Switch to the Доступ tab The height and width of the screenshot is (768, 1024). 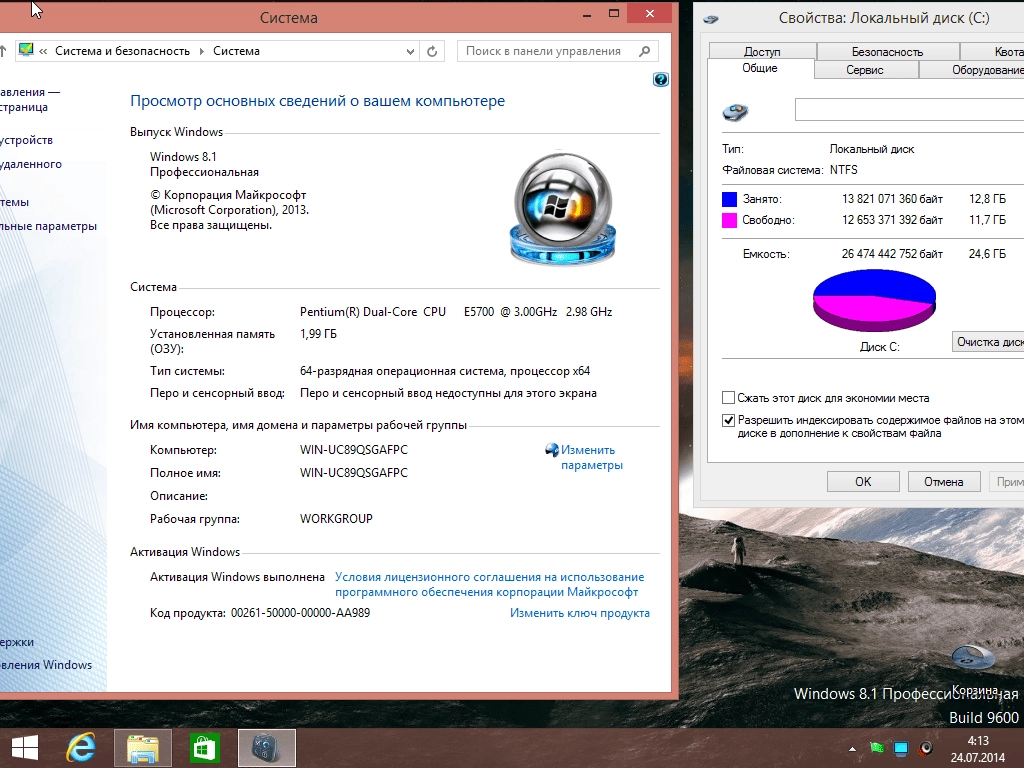point(762,52)
